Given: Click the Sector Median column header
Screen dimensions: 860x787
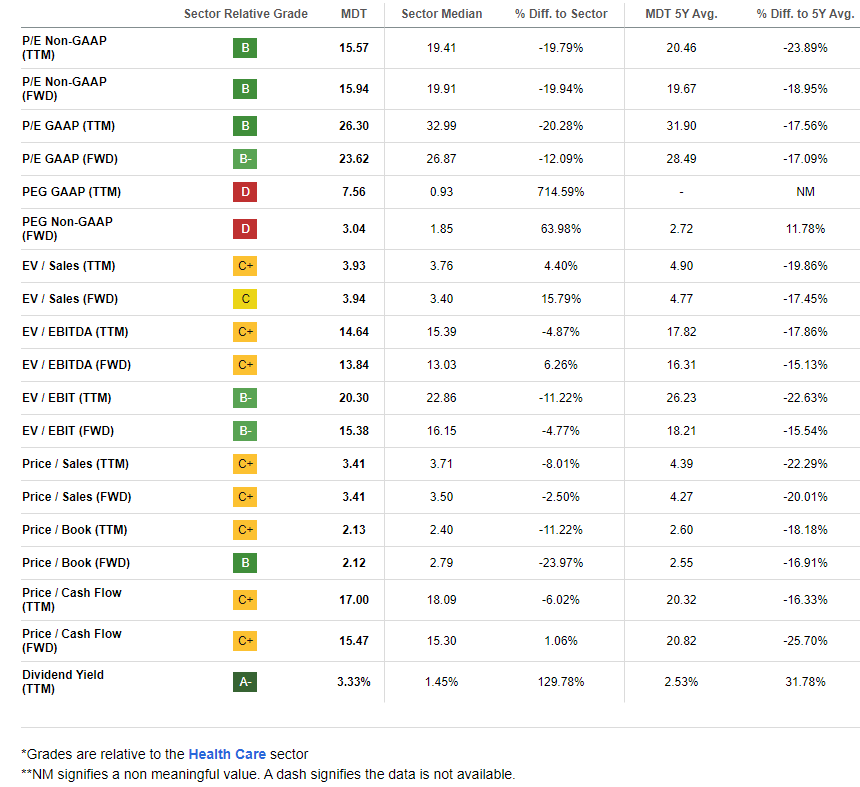Looking at the screenshot, I should point(442,14).
